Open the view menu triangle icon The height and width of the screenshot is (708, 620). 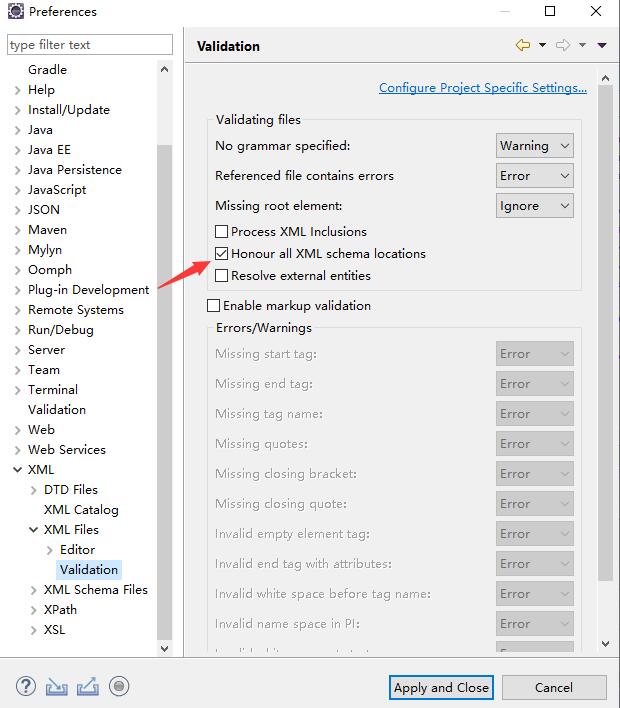coord(601,45)
